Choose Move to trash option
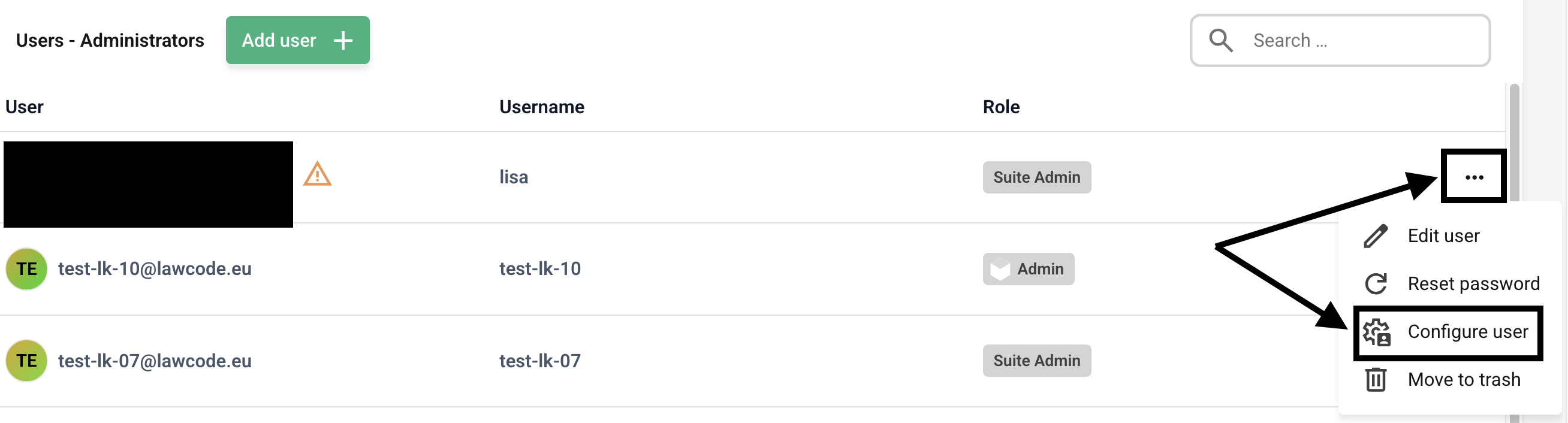1568x423 pixels. tap(1464, 380)
